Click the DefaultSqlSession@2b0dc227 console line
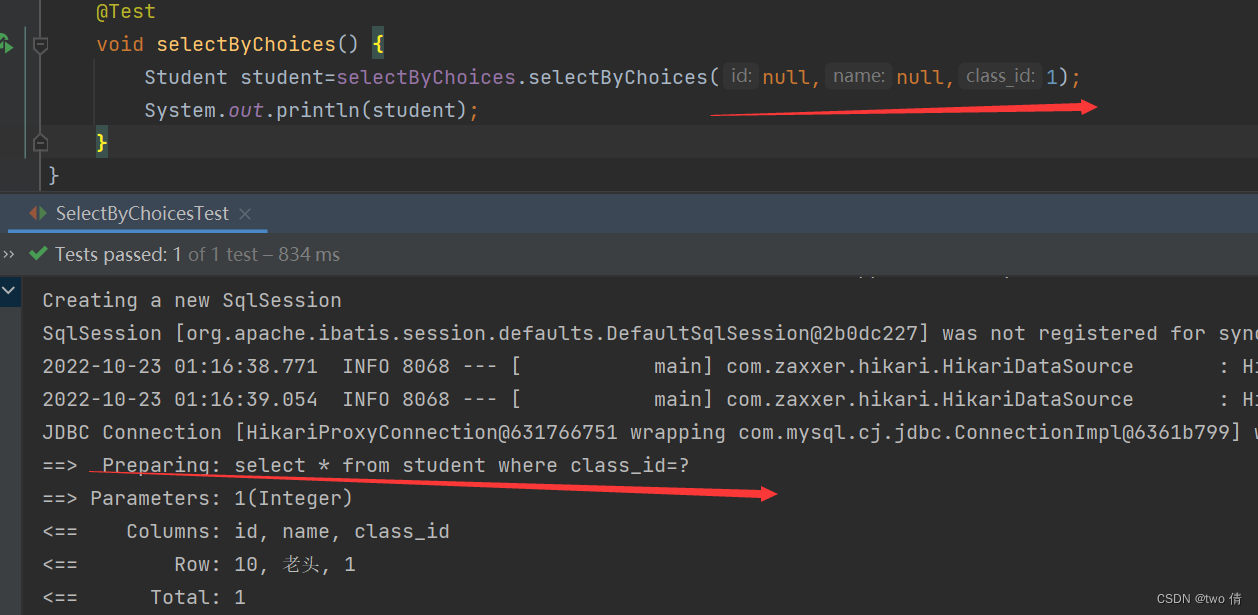The image size is (1258, 615). pos(650,333)
